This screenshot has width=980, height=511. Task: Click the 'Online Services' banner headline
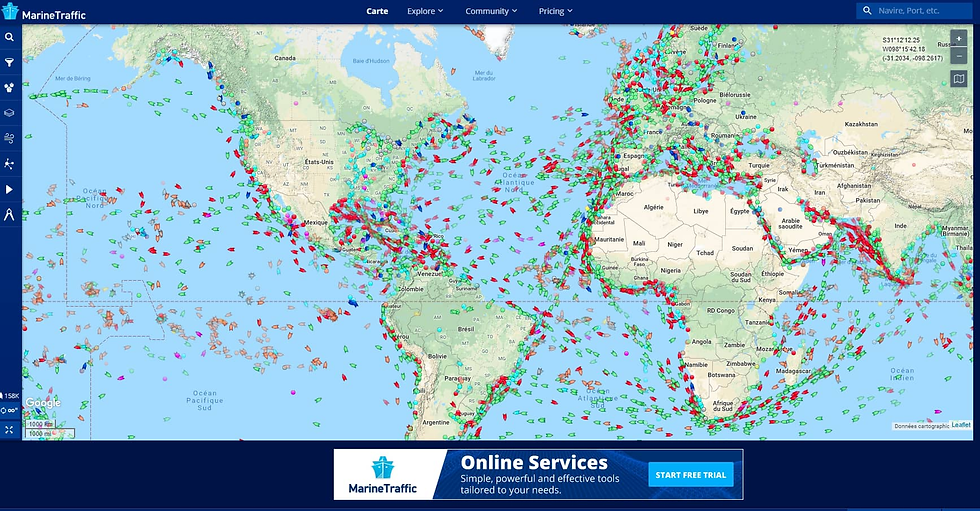(x=534, y=463)
